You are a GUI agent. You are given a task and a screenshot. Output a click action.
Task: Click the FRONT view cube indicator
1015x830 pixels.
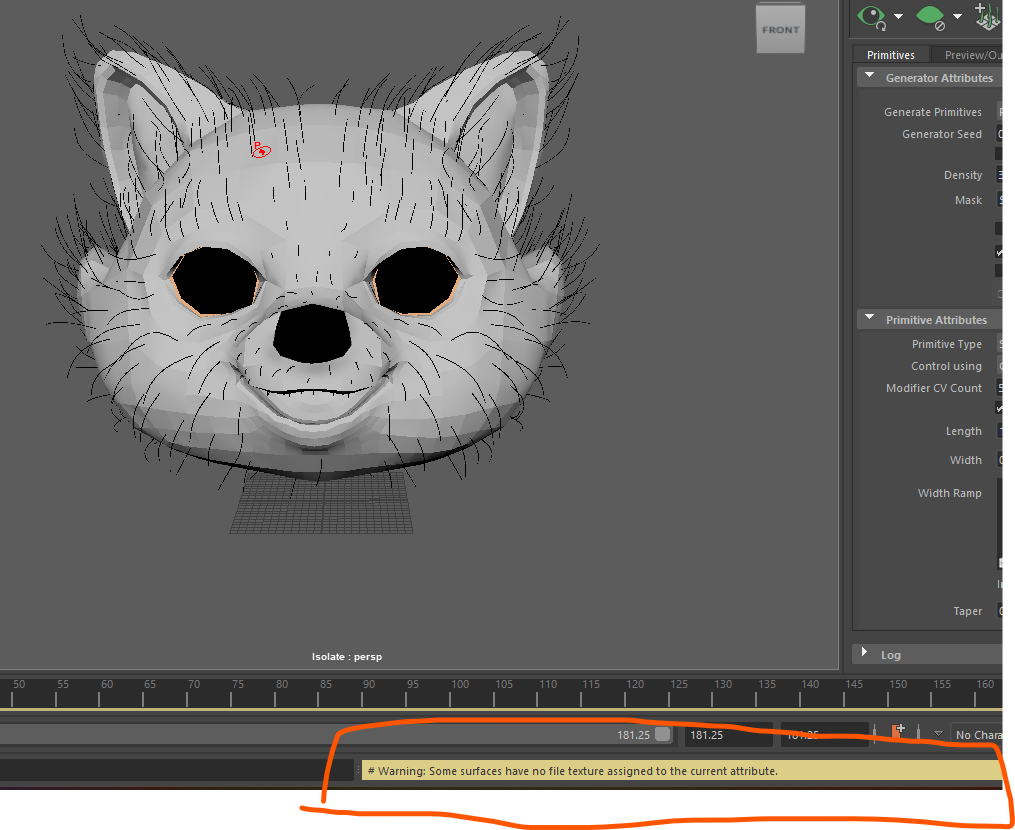pos(780,27)
